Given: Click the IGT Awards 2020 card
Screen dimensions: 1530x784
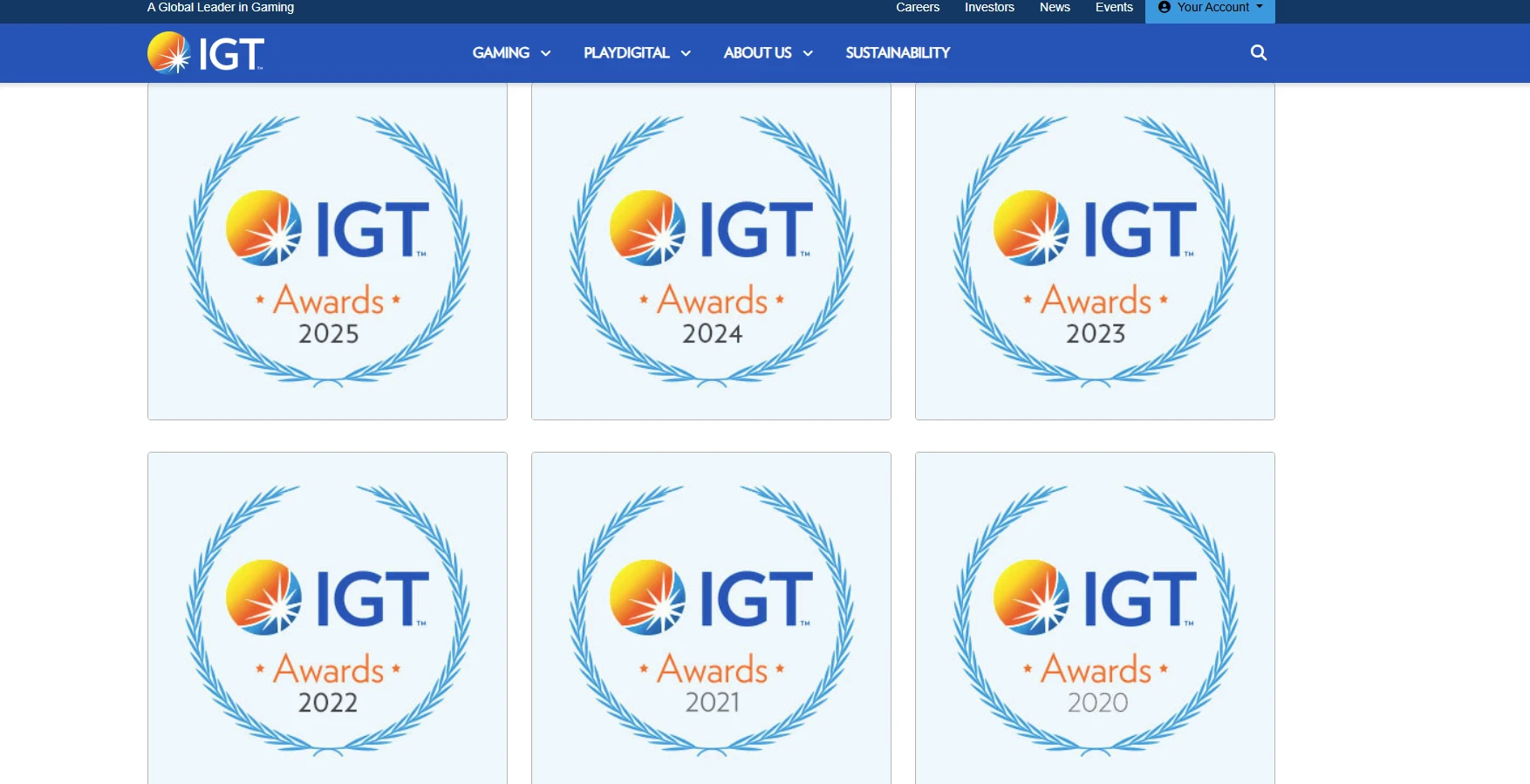Looking at the screenshot, I should click(x=1095, y=619).
